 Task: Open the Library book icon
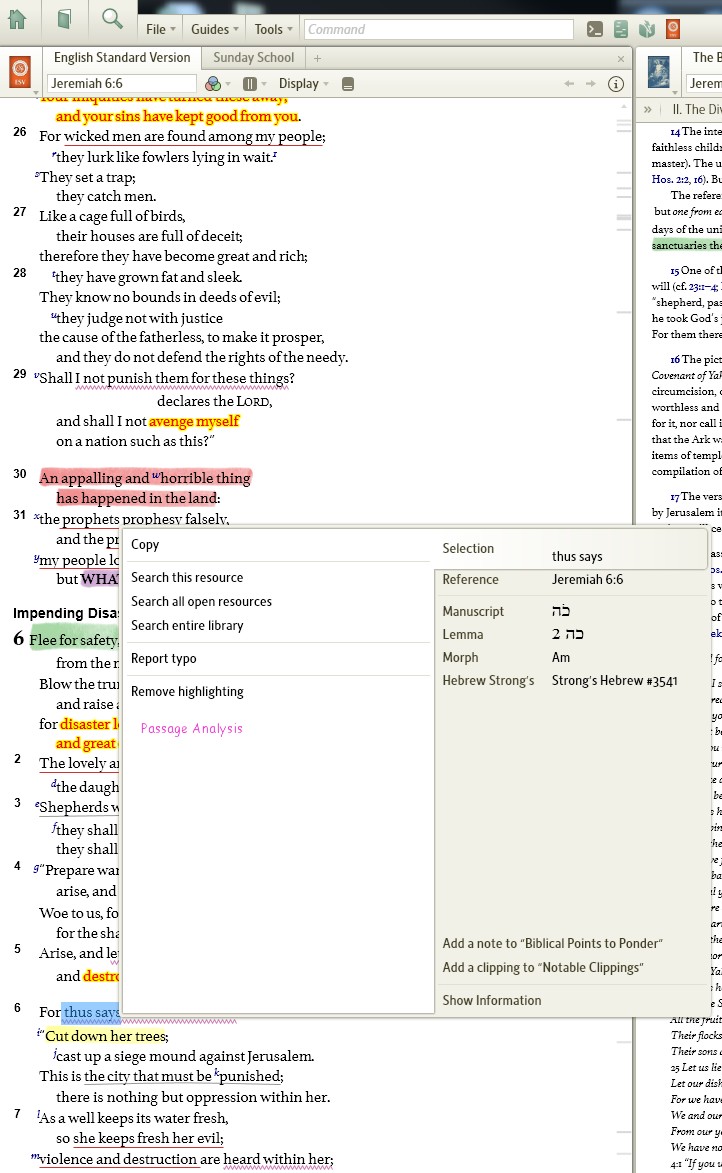pyautogui.click(x=64, y=18)
